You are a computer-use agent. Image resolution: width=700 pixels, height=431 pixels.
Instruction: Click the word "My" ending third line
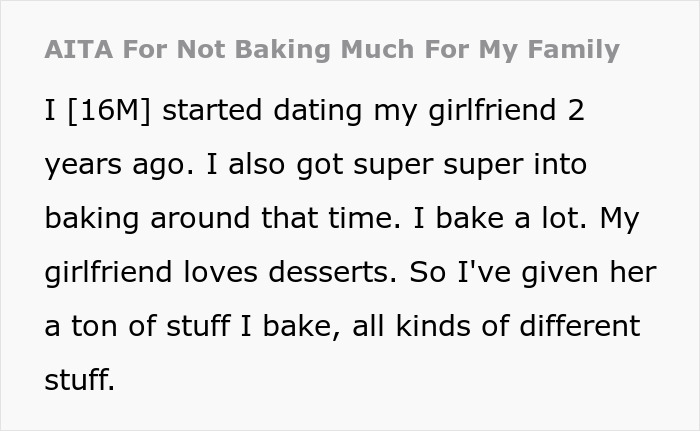pos(620,220)
